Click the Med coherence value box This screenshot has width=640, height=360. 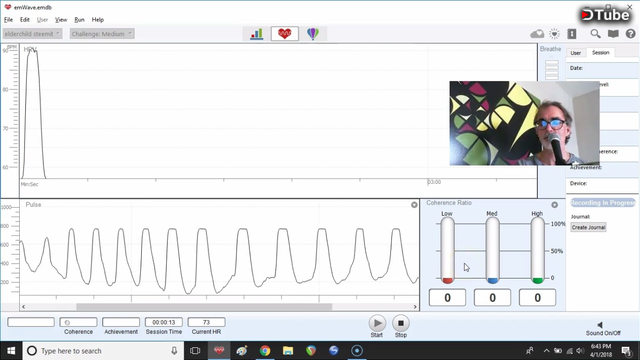coord(492,298)
